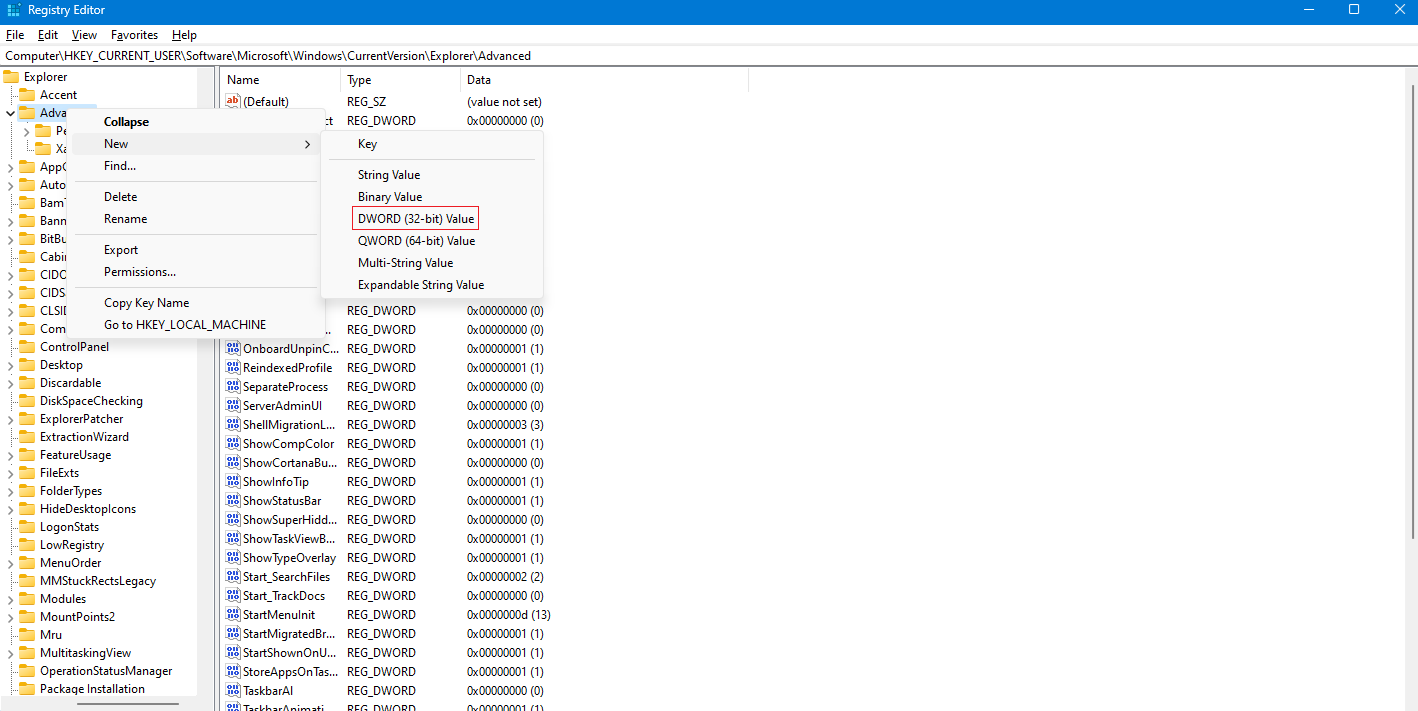Click the (Default) string value icon
Image resolution: width=1418 pixels, height=711 pixels.
pyautogui.click(x=233, y=102)
